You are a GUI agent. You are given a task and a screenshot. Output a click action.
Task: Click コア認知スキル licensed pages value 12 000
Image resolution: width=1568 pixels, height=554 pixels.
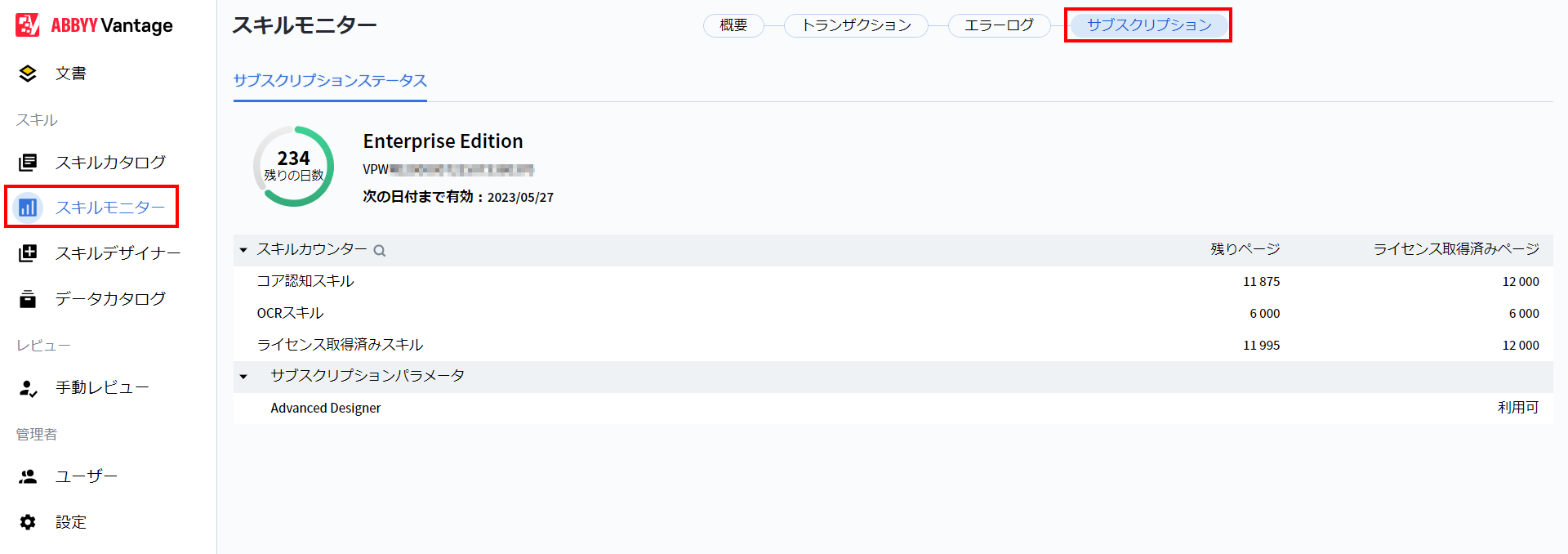(x=1521, y=282)
